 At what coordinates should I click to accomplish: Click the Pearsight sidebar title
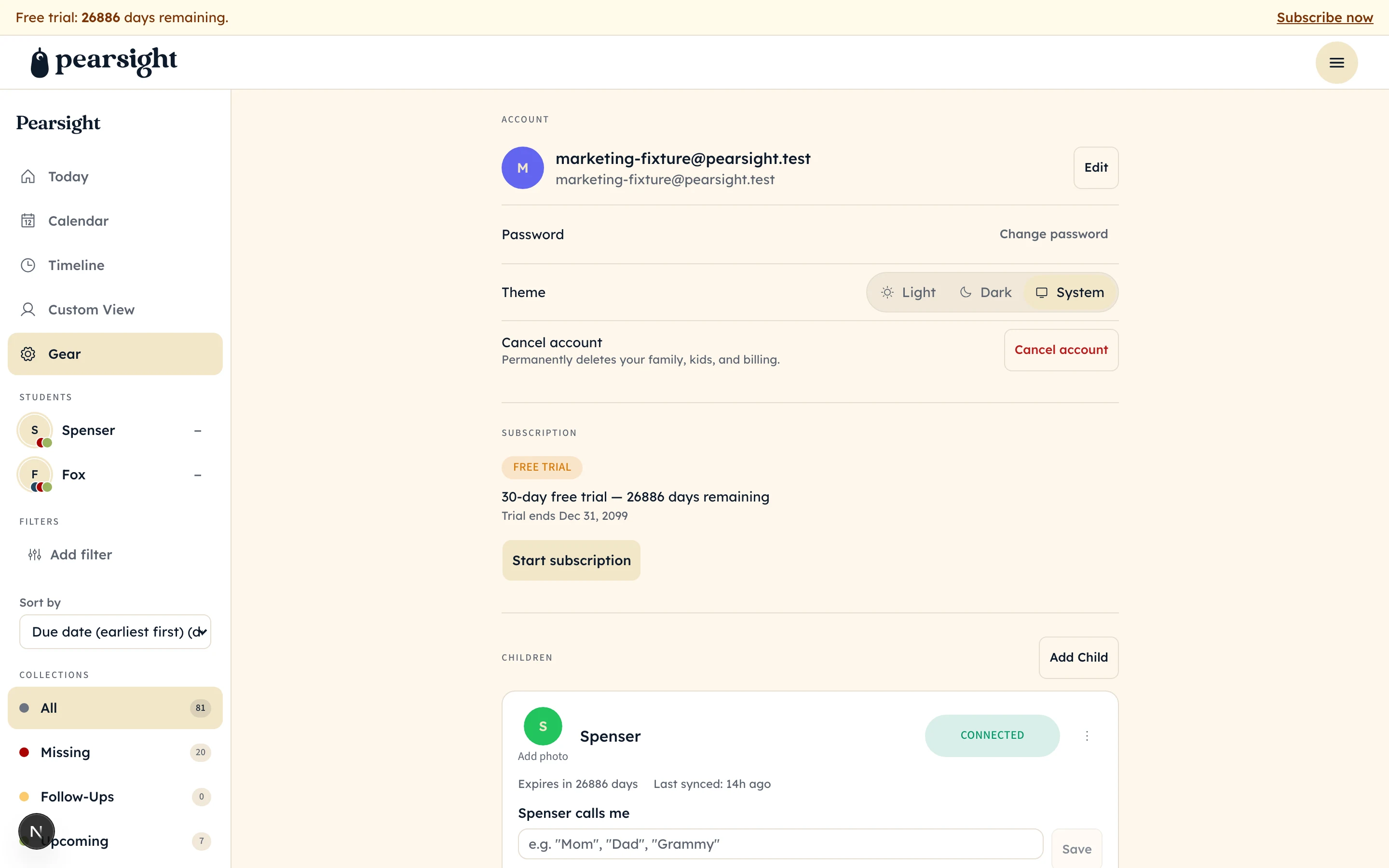(x=58, y=123)
